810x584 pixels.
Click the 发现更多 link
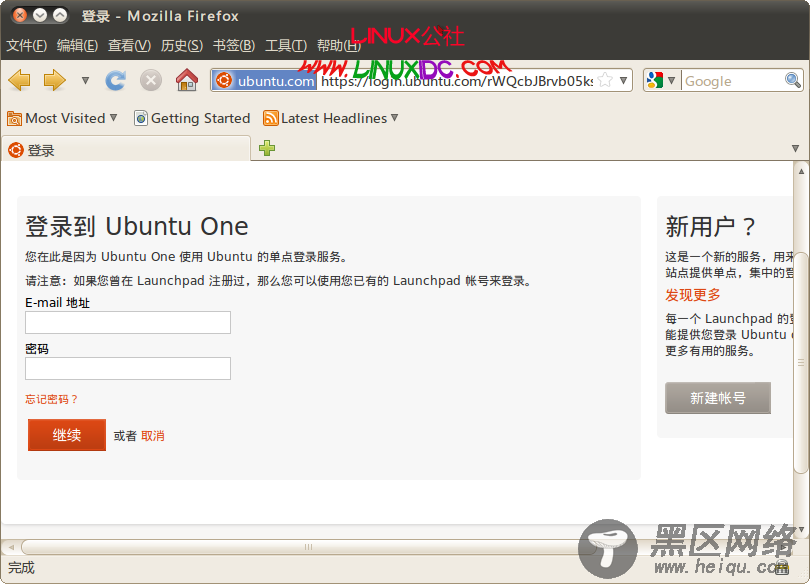(693, 295)
